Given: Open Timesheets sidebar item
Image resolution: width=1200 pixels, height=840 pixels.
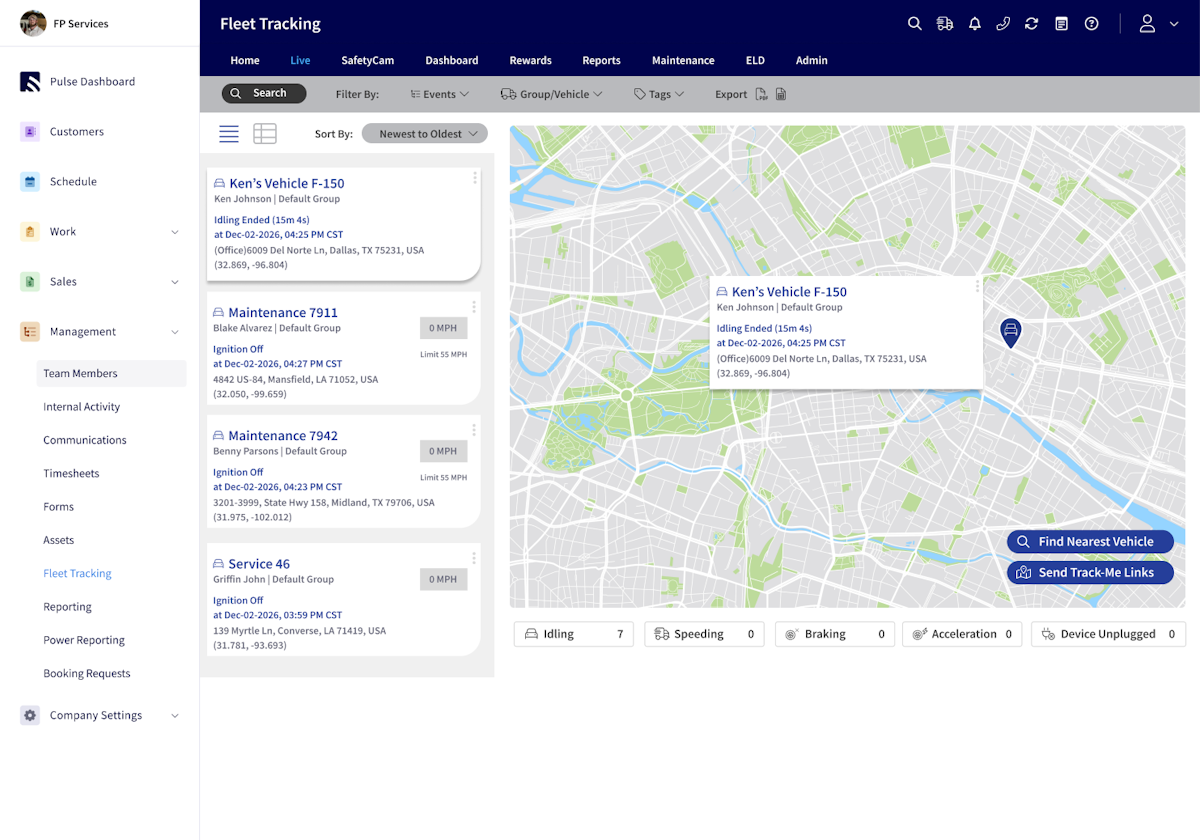Looking at the screenshot, I should [71, 474].
